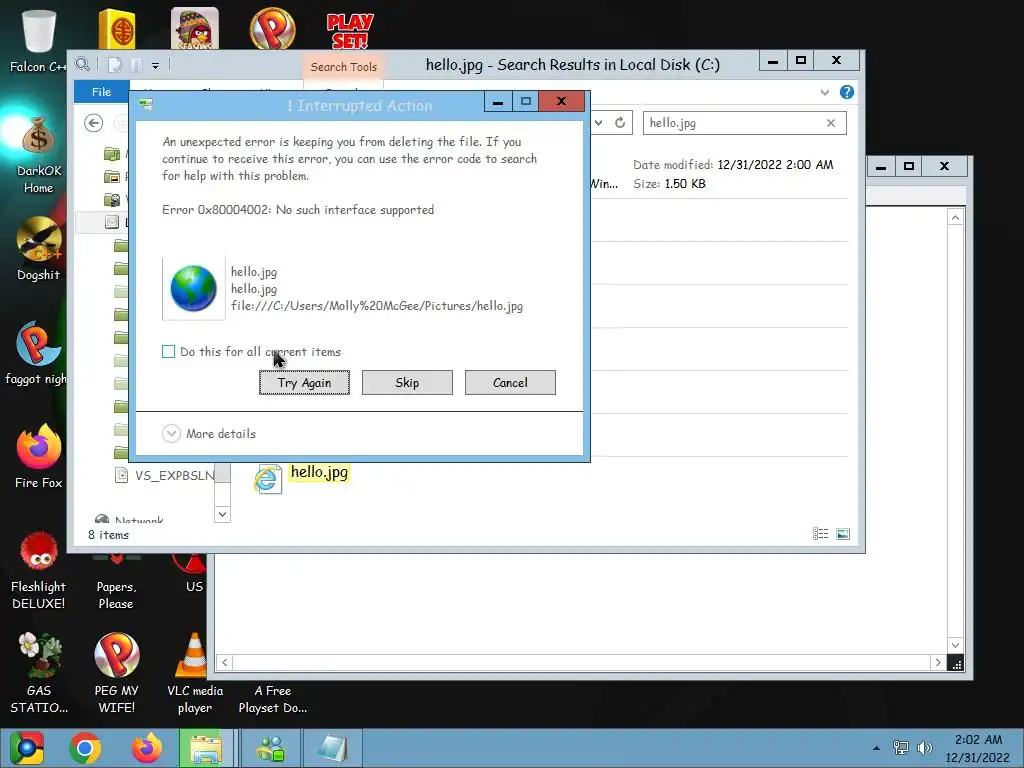The image size is (1024, 768).
Task: Switch to details view icon
Action: [x=820, y=534]
